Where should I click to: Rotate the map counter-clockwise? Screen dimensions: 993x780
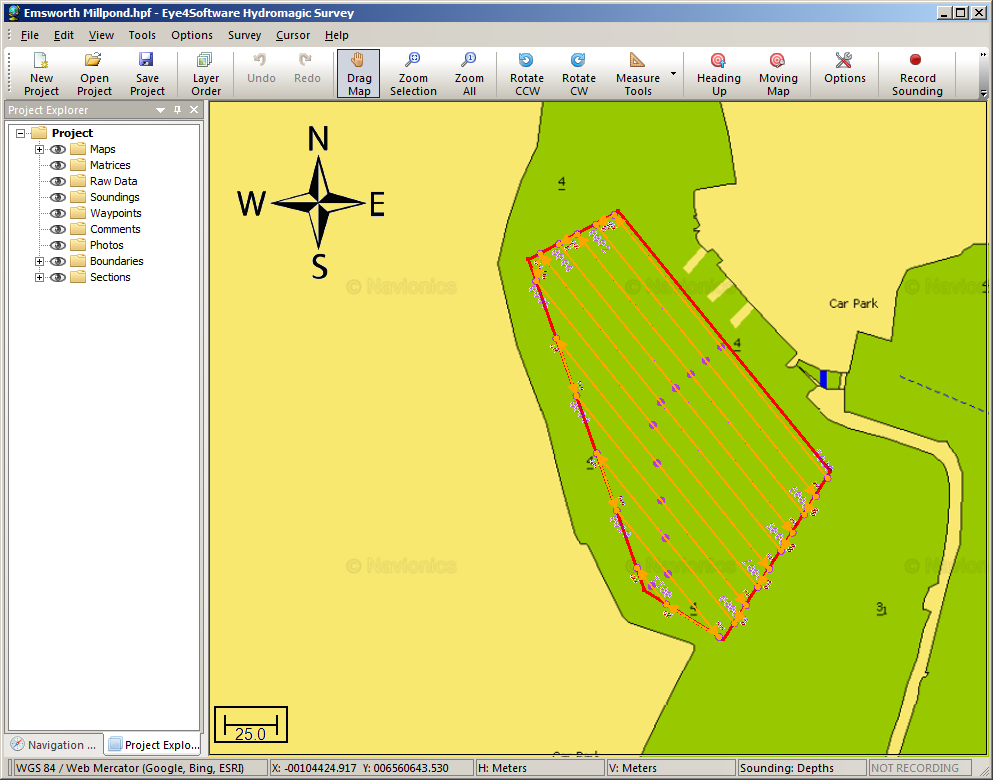[x=526, y=72]
